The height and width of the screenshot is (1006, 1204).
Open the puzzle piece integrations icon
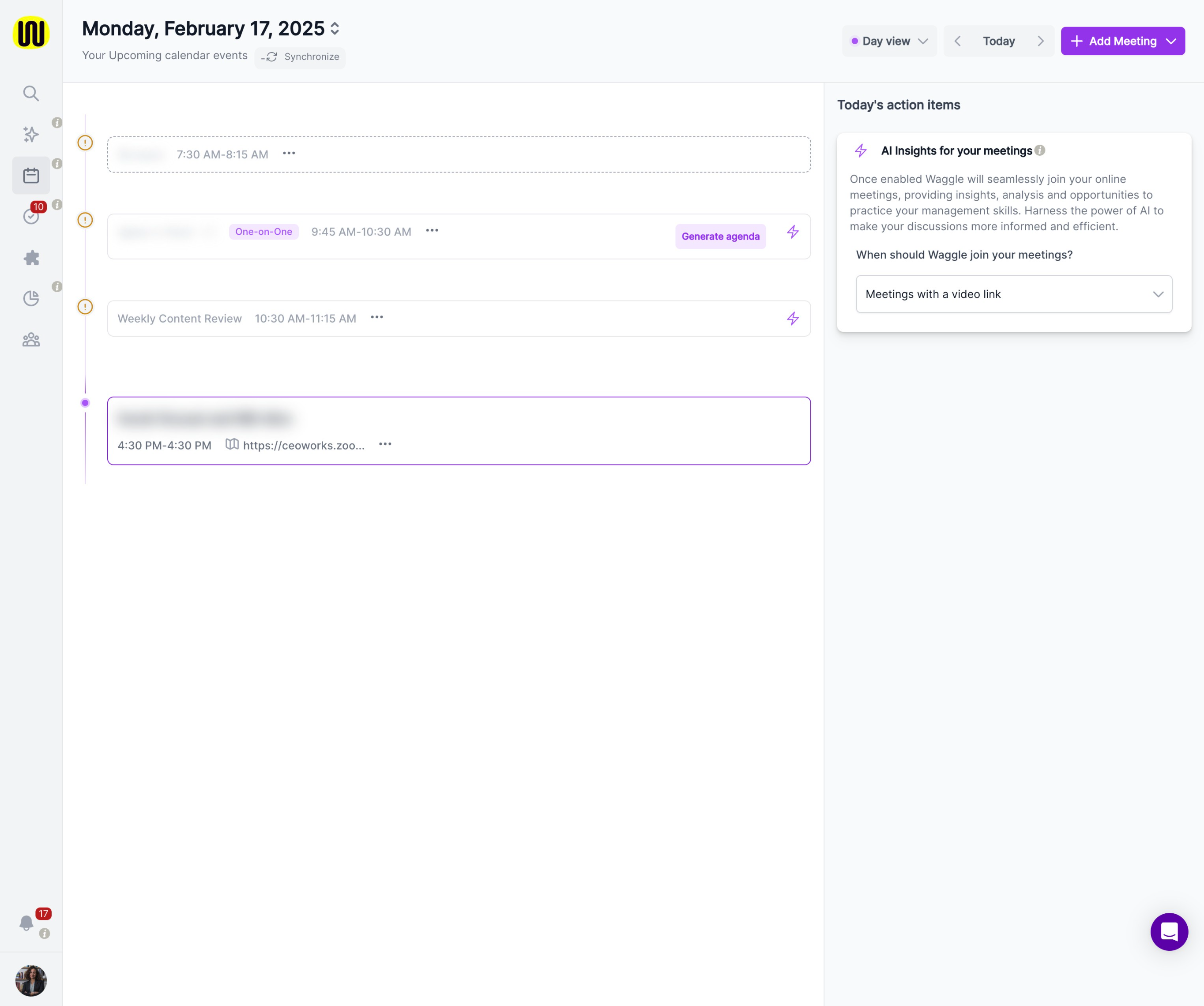pos(31,257)
